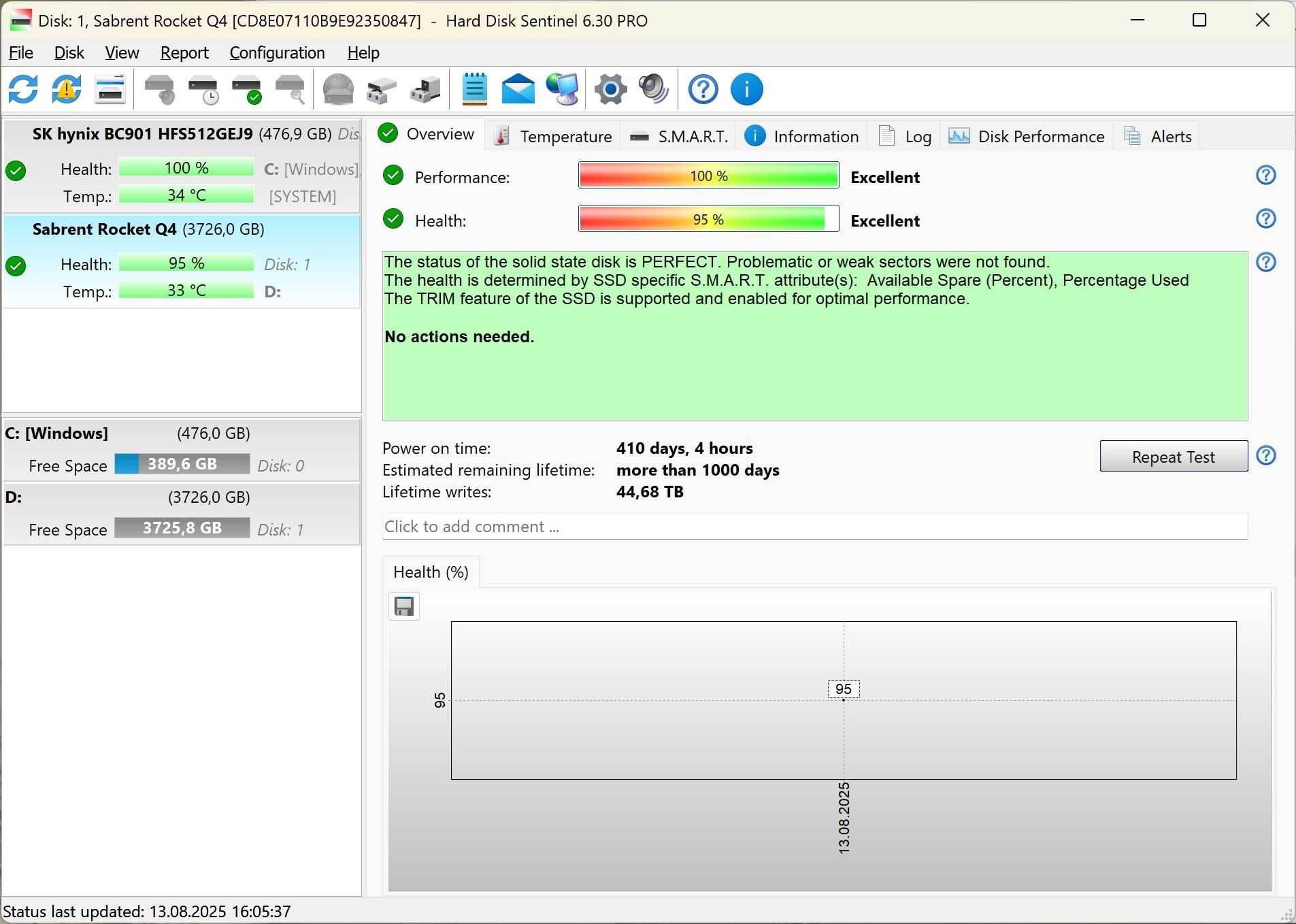This screenshot has height=924, width=1296.
Task: Open settings via the gear icon
Action: click(x=611, y=89)
